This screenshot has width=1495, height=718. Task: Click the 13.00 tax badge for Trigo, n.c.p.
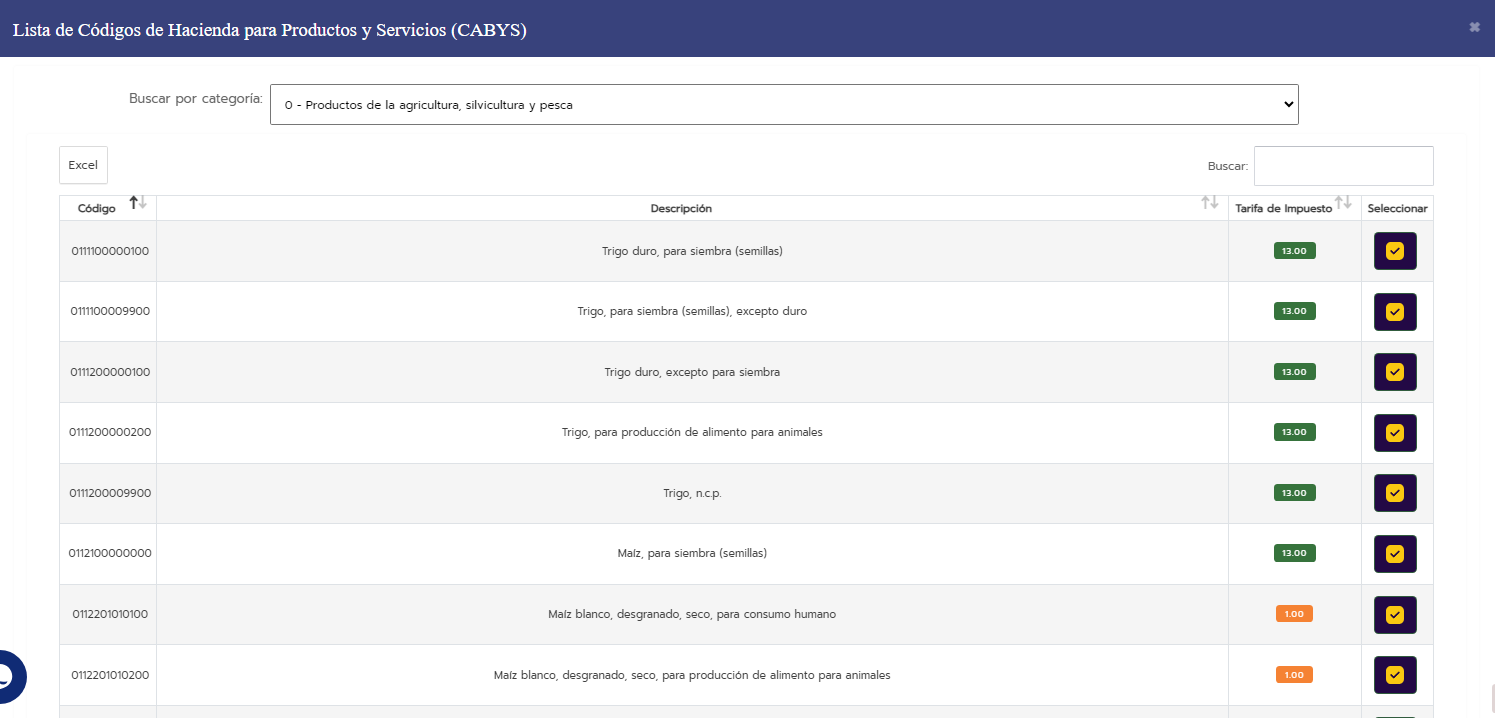1294,493
